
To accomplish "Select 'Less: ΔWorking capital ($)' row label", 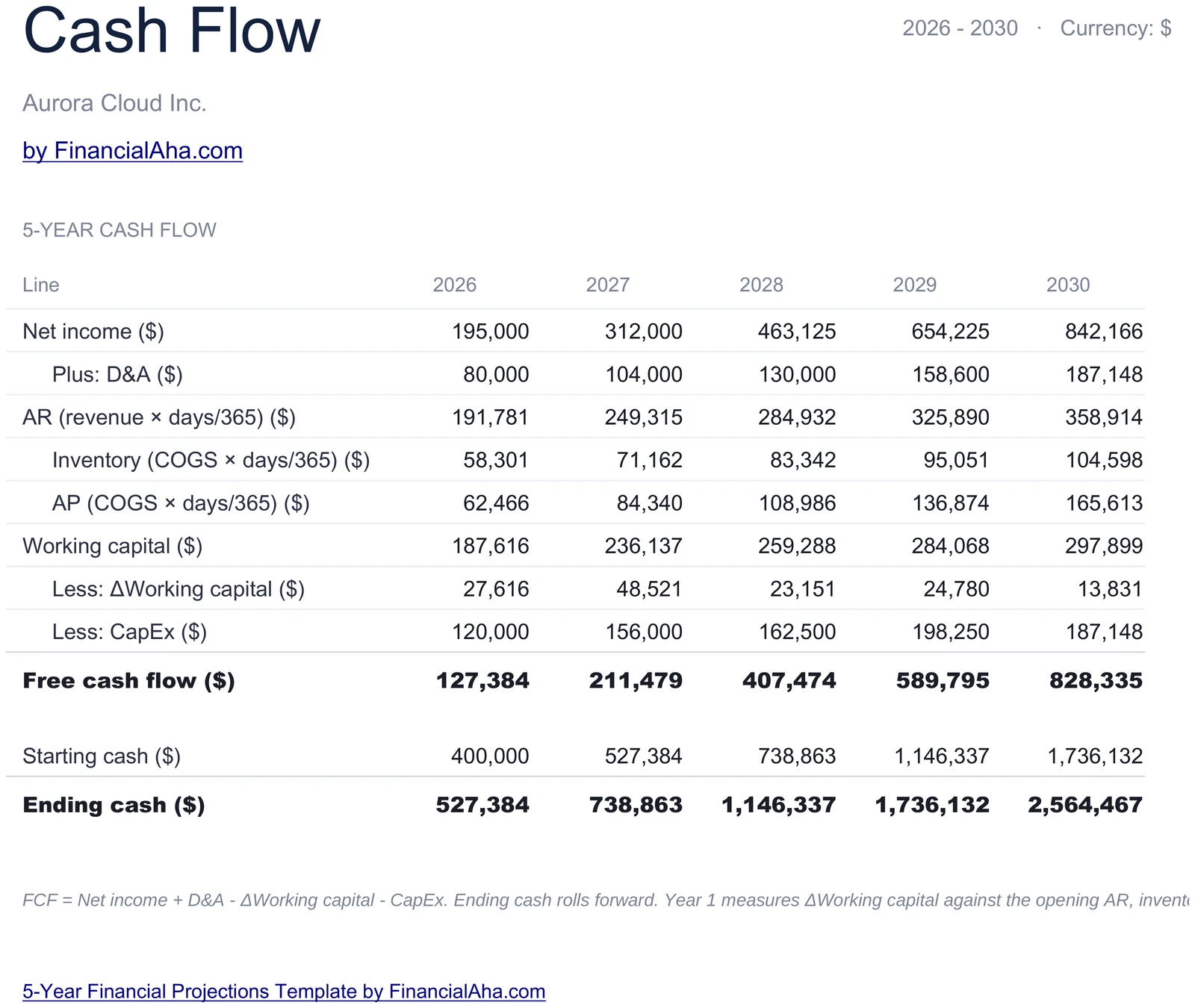I will pos(179,589).
